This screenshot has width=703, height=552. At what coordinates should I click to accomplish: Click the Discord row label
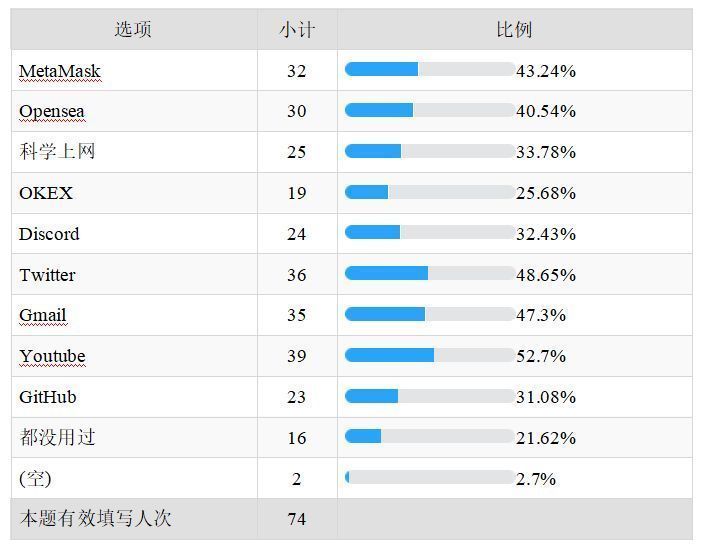pyautogui.click(x=49, y=234)
